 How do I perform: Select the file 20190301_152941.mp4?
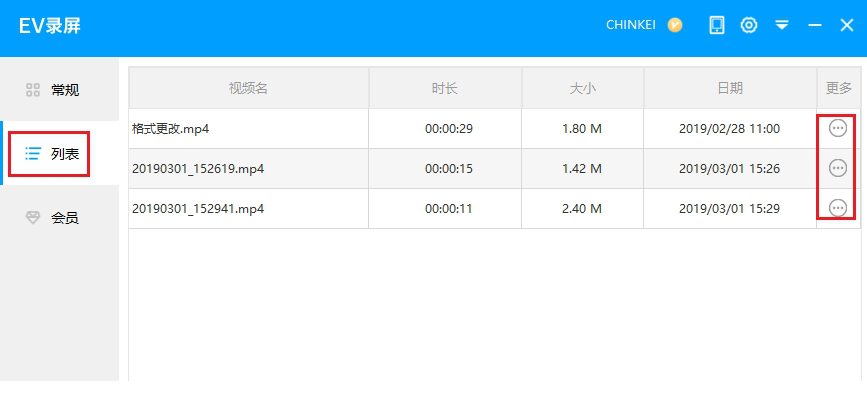tap(198, 209)
